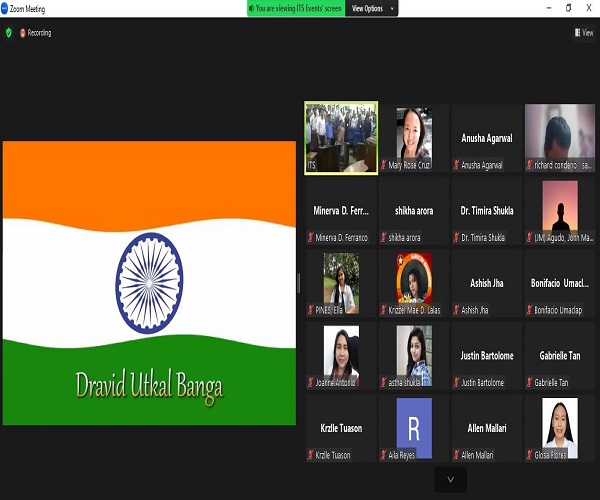The image size is (600, 500).
Task: Click the muted mic icon beside Gabrielle Tan label
Action: pyautogui.click(x=529, y=383)
